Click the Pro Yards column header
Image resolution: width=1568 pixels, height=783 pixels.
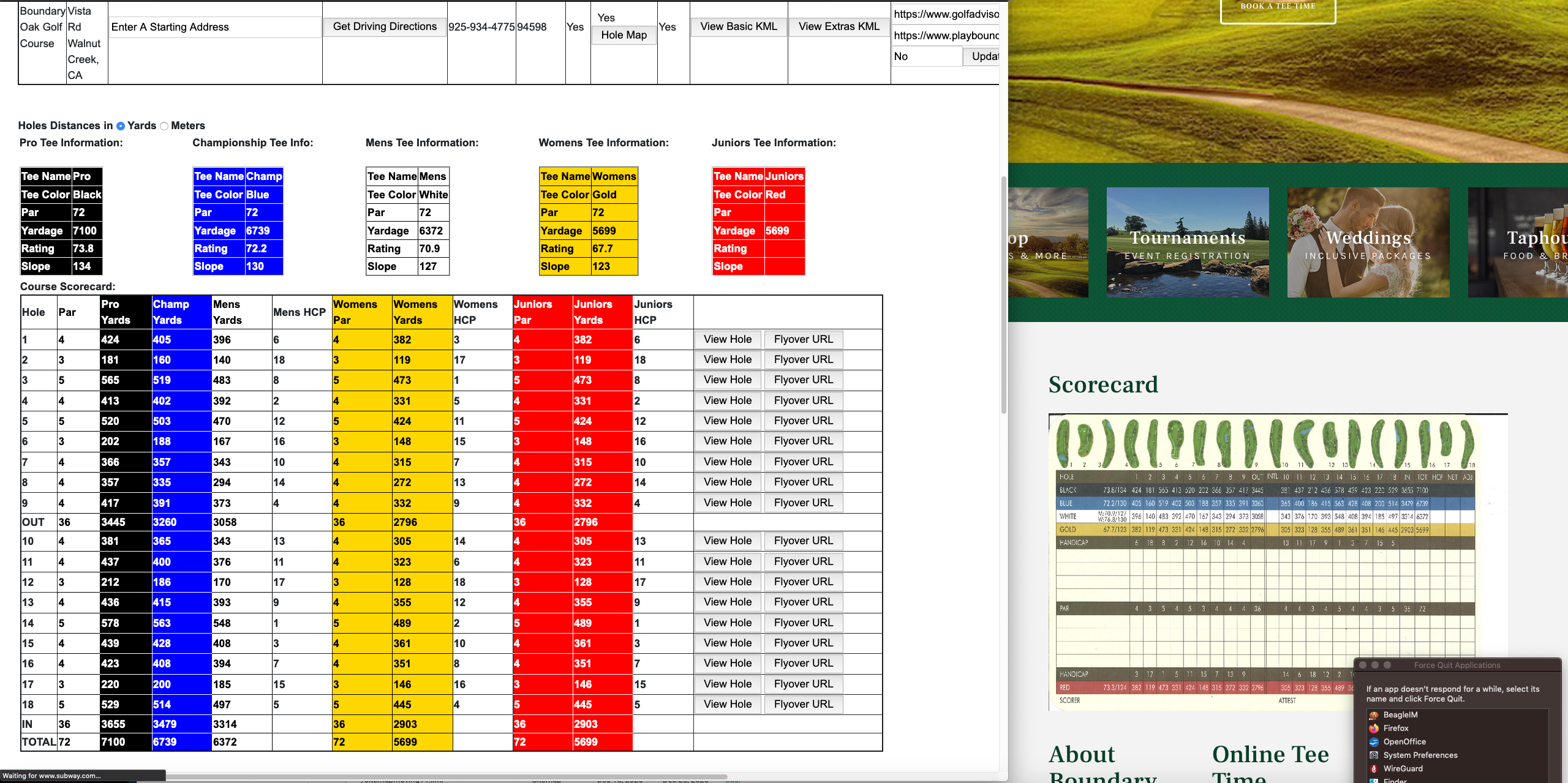click(126, 312)
